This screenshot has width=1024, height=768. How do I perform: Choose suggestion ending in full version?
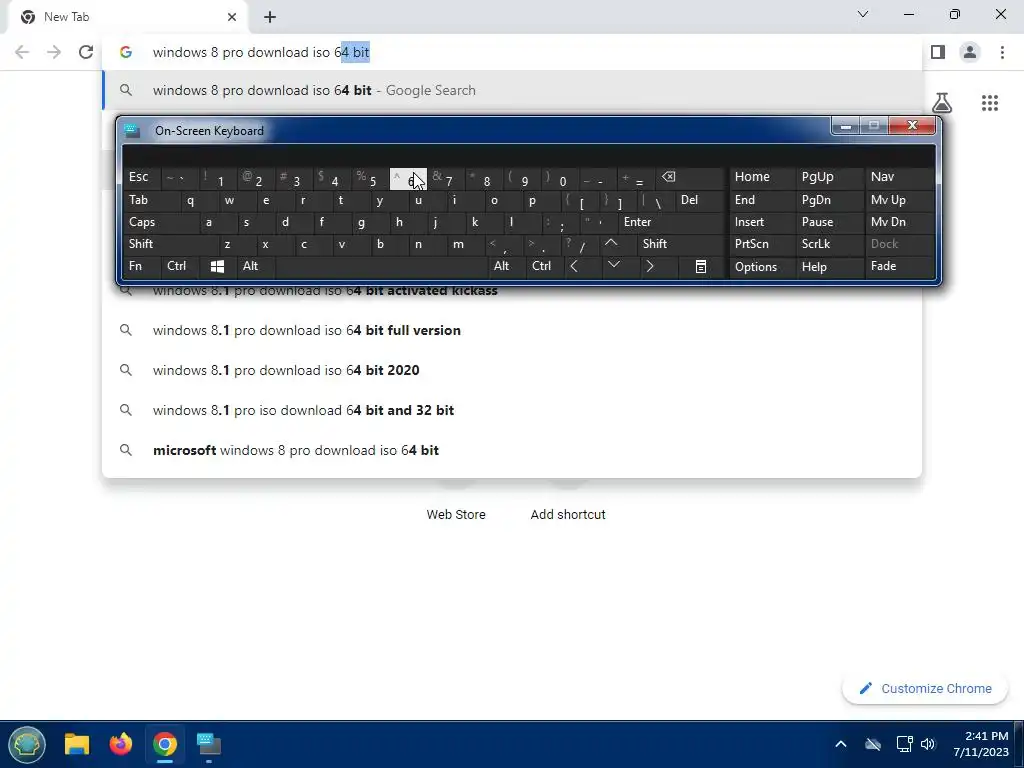(513, 330)
